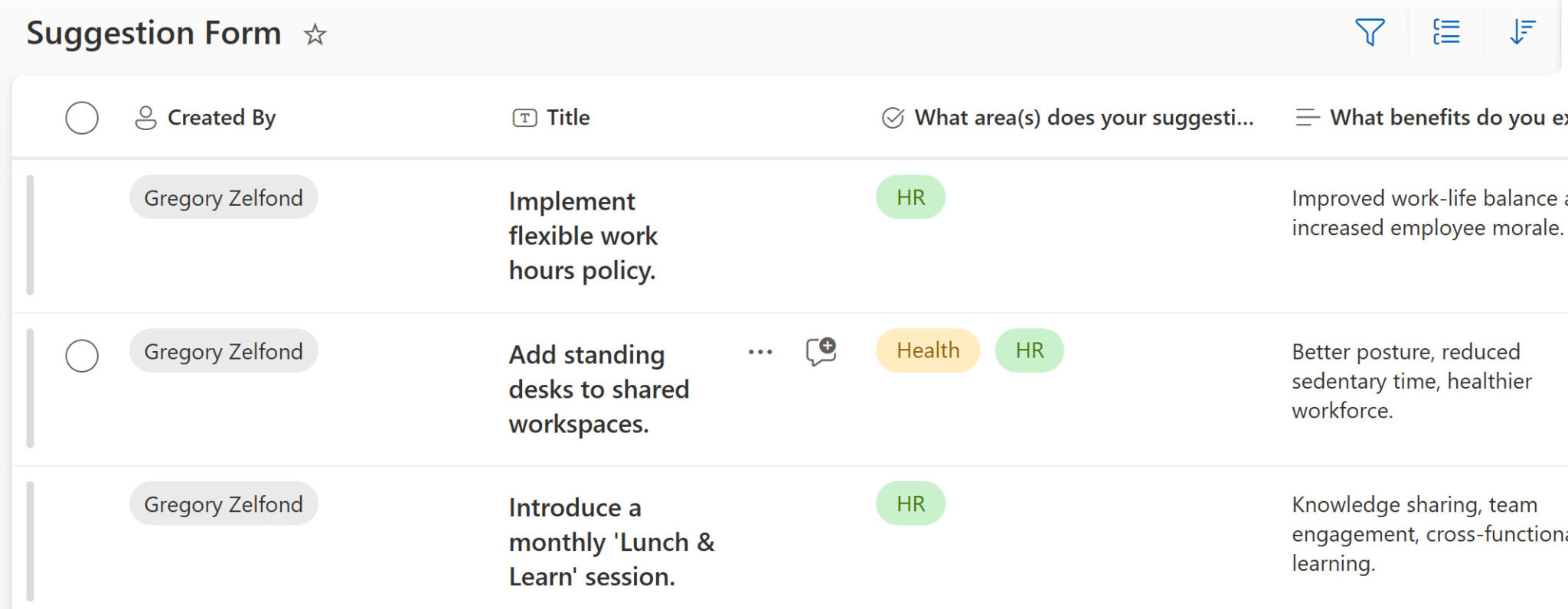
Task: Open the Created By column header menu
Action: pyautogui.click(x=222, y=117)
